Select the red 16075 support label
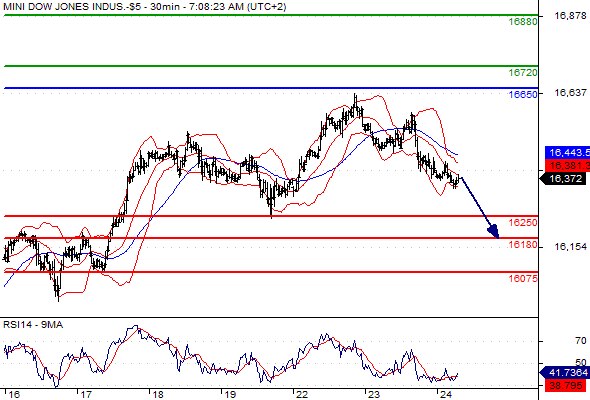 pyautogui.click(x=523, y=278)
